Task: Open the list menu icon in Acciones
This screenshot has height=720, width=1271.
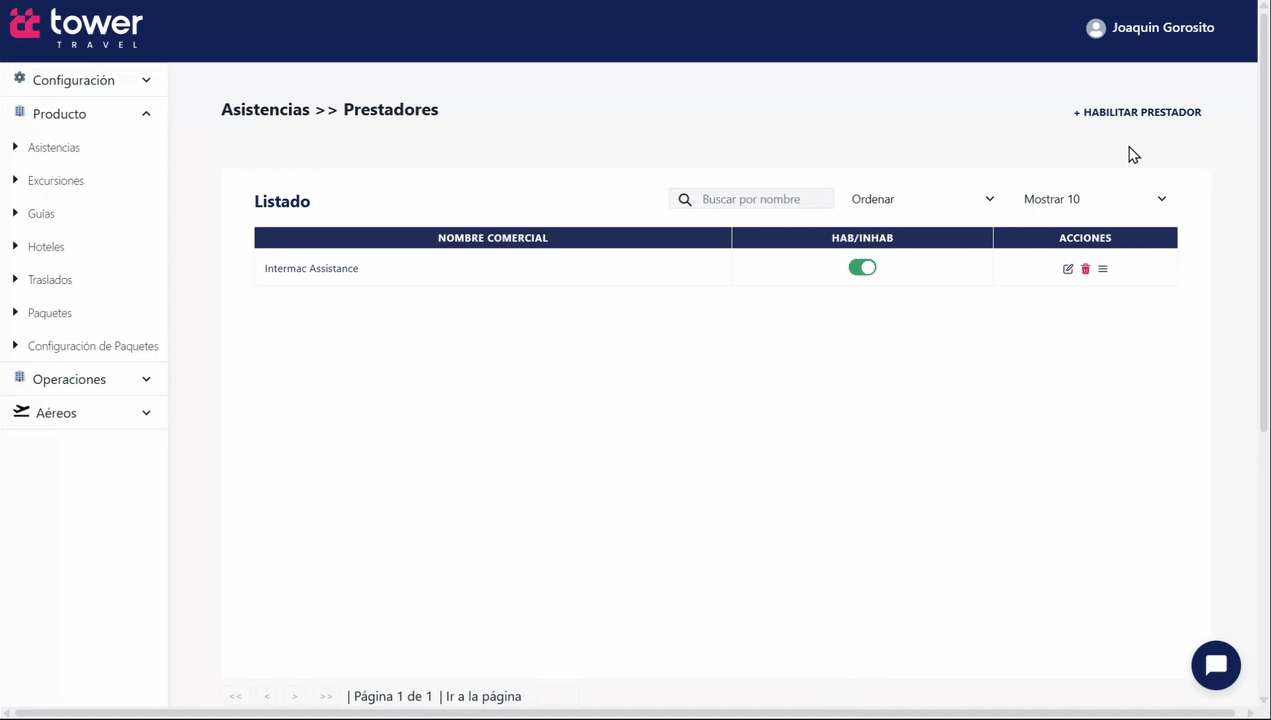Action: click(x=1103, y=269)
